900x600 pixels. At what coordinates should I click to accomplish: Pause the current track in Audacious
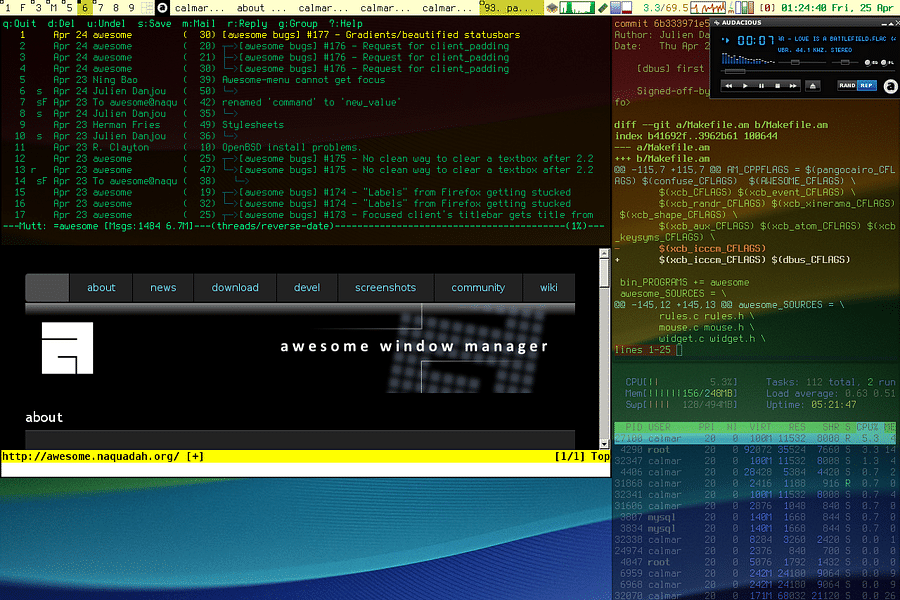761,84
